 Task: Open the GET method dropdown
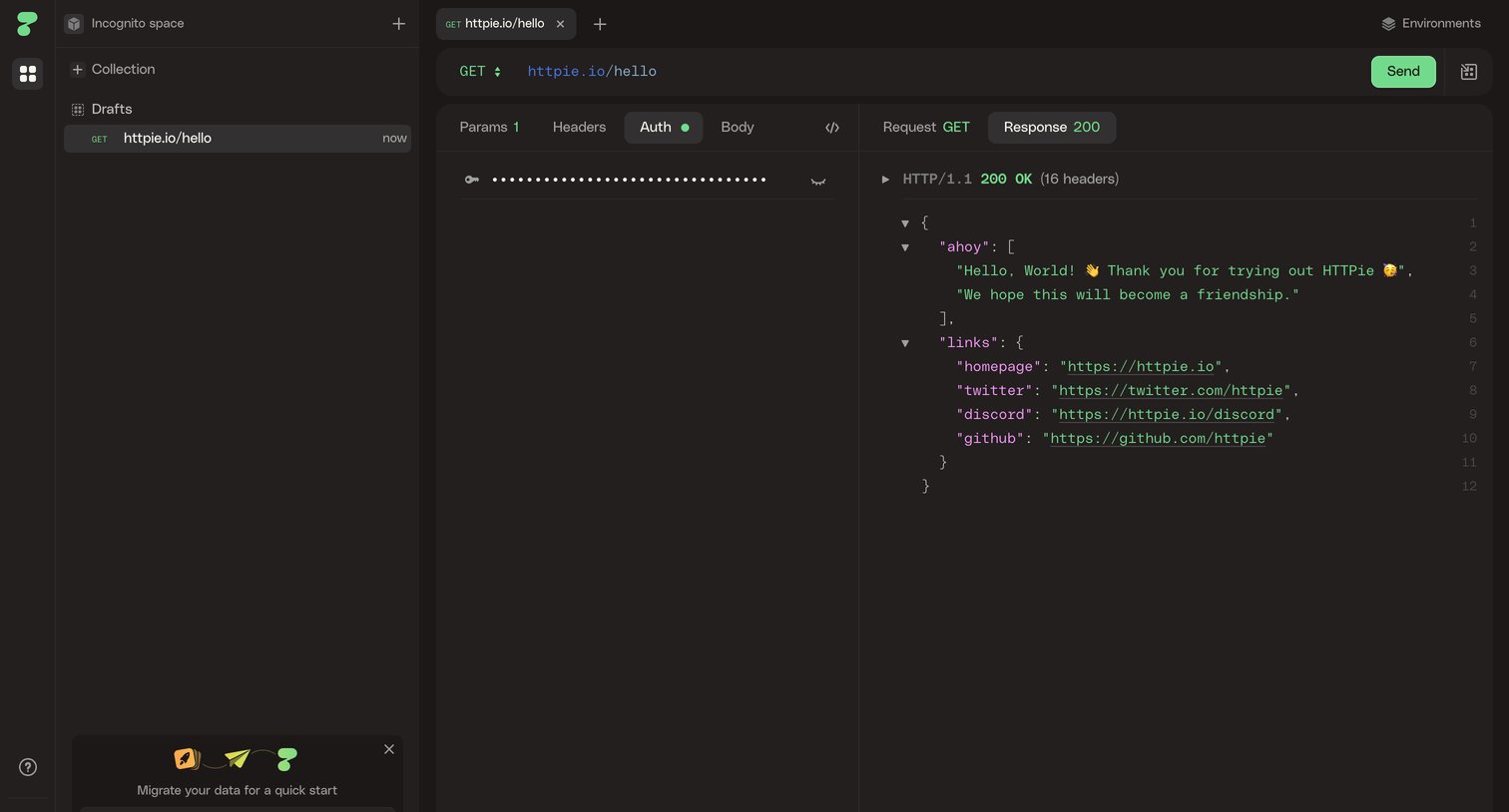coord(480,72)
